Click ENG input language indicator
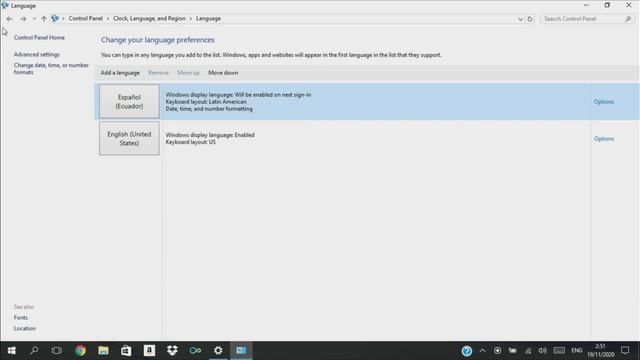Image resolution: width=640 pixels, height=360 pixels. pyautogui.click(x=577, y=351)
